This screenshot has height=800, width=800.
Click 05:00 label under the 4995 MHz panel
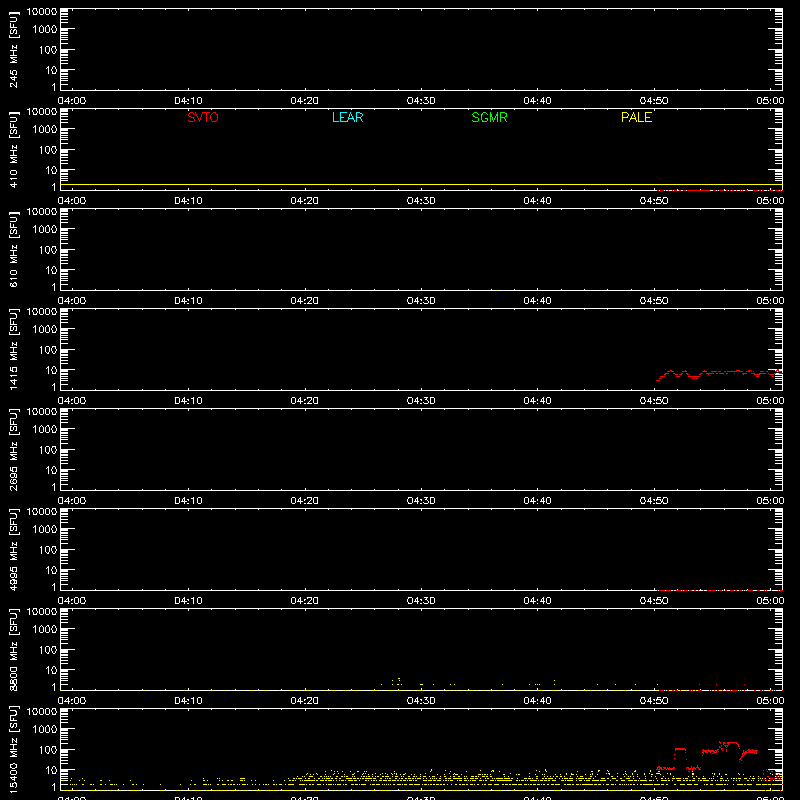pos(770,601)
